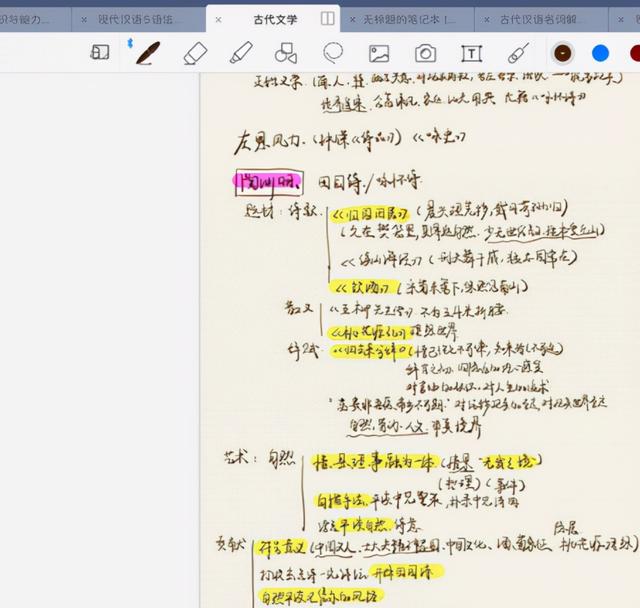The height and width of the screenshot is (608, 640).
Task: Tap the yellow-highlighted 《归园田居》 title
Action: pyautogui.click(x=370, y=214)
